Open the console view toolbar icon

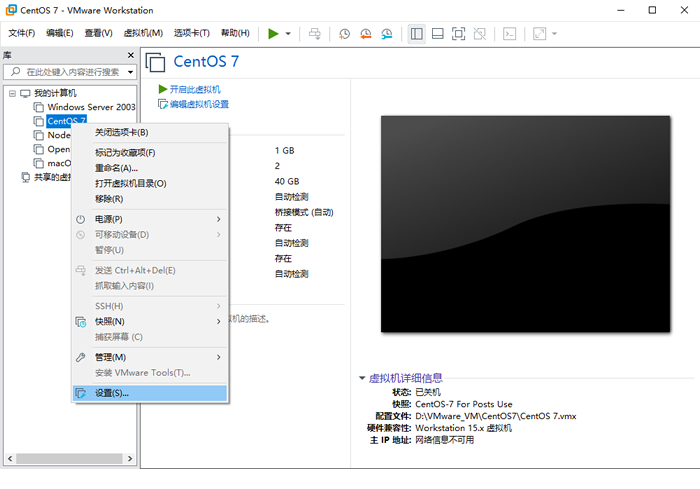(x=509, y=33)
